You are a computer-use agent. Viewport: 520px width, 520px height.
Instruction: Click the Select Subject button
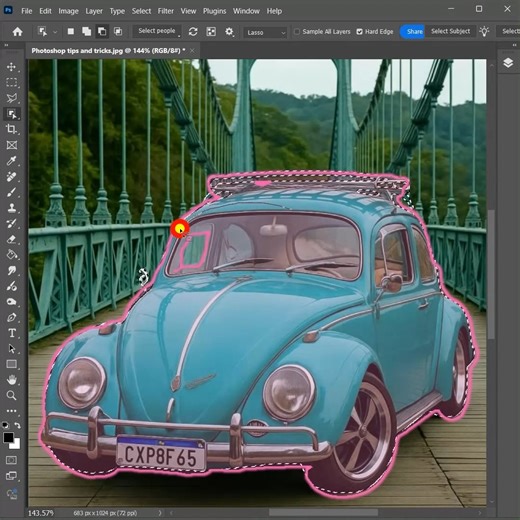(x=450, y=31)
